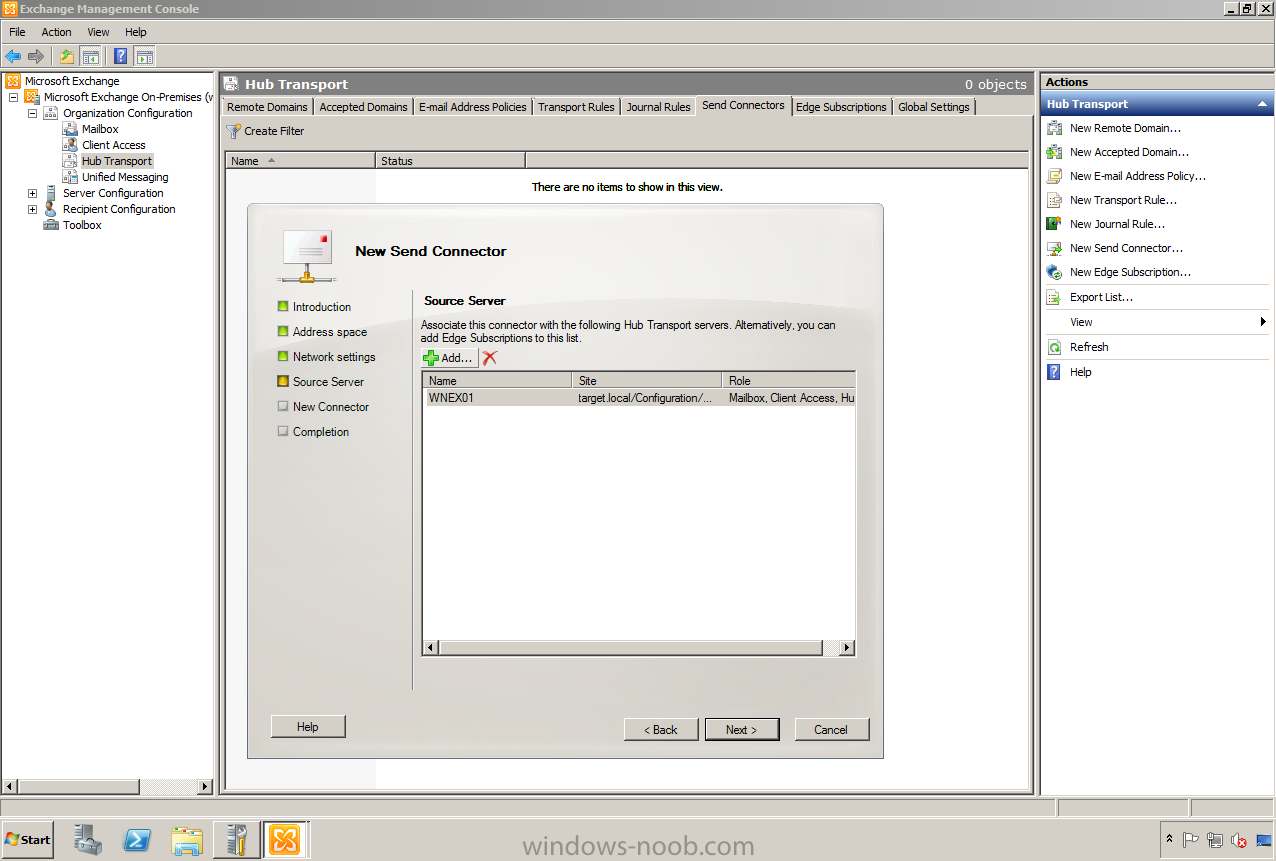Sort the server list by Role column
The height and width of the screenshot is (861, 1276).
pos(788,381)
